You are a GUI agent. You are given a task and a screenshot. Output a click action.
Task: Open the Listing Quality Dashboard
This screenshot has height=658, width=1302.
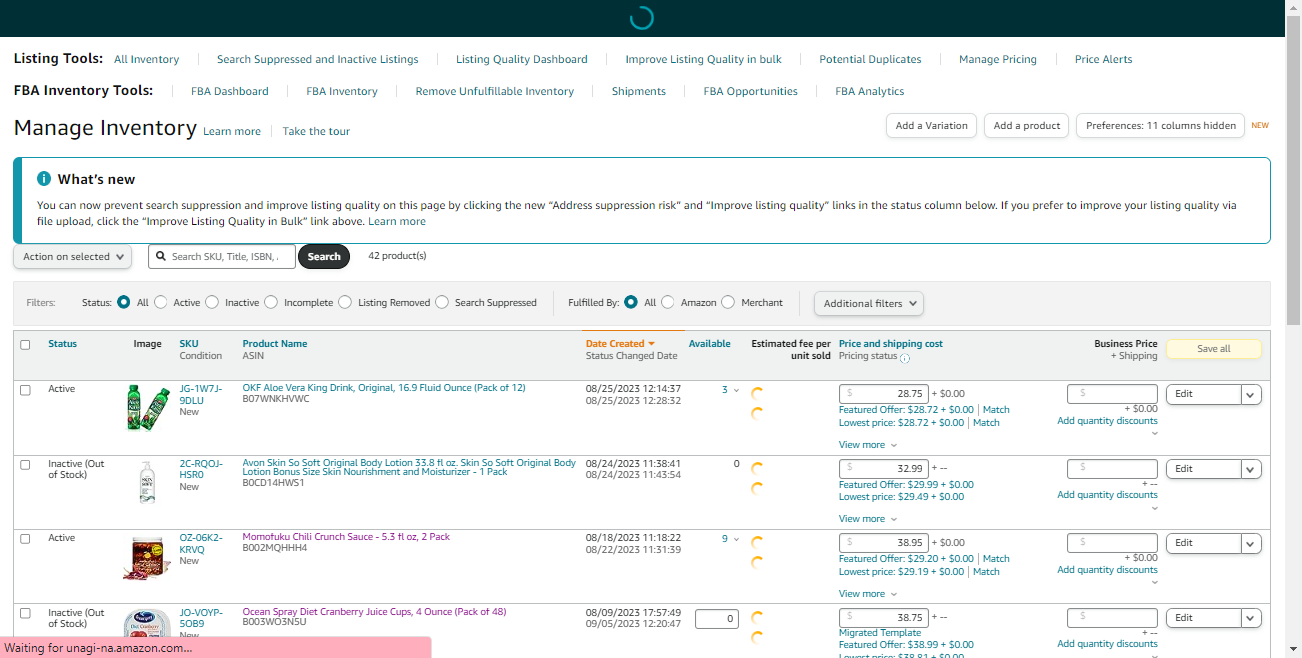coord(522,59)
